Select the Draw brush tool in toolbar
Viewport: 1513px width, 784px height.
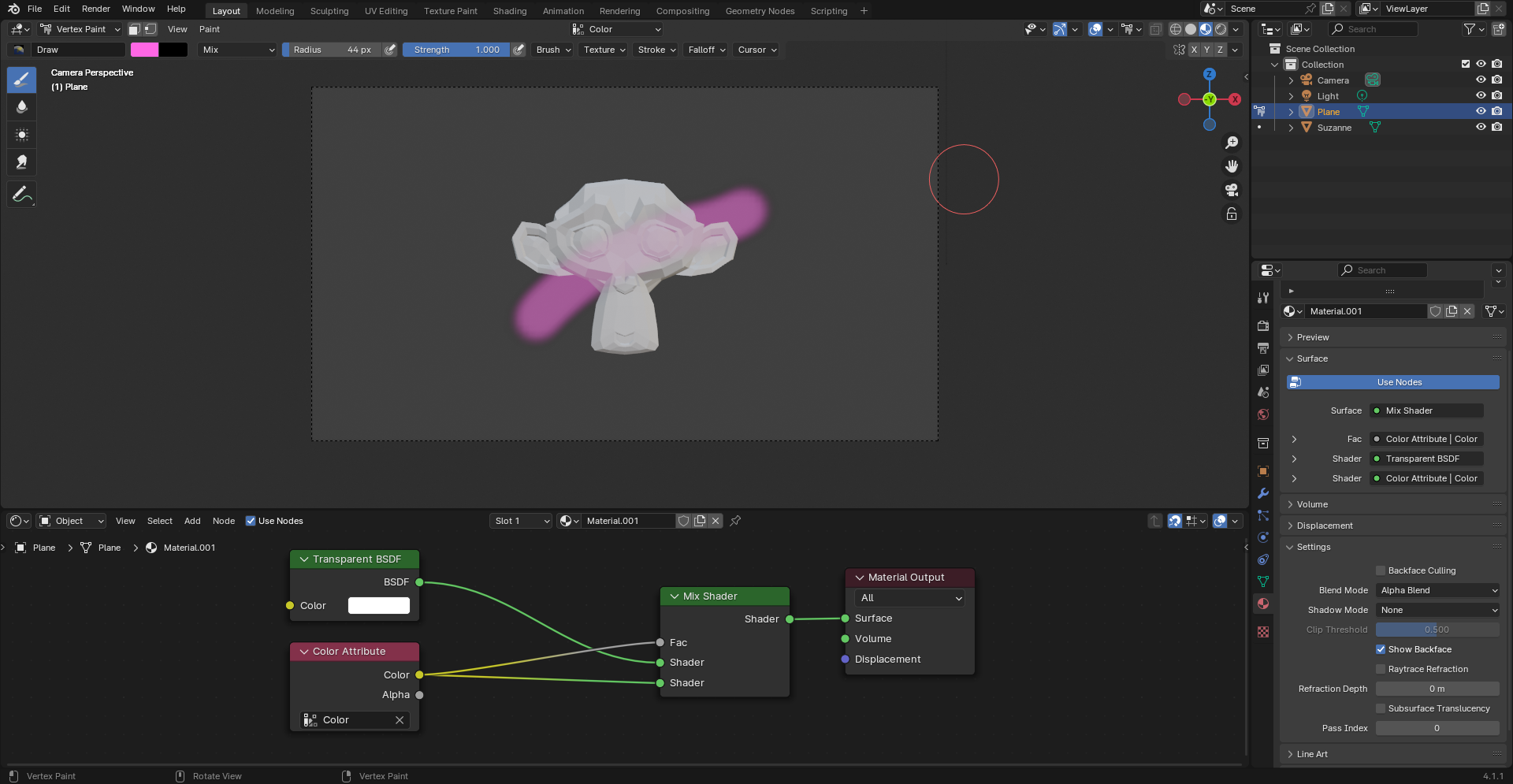point(21,80)
